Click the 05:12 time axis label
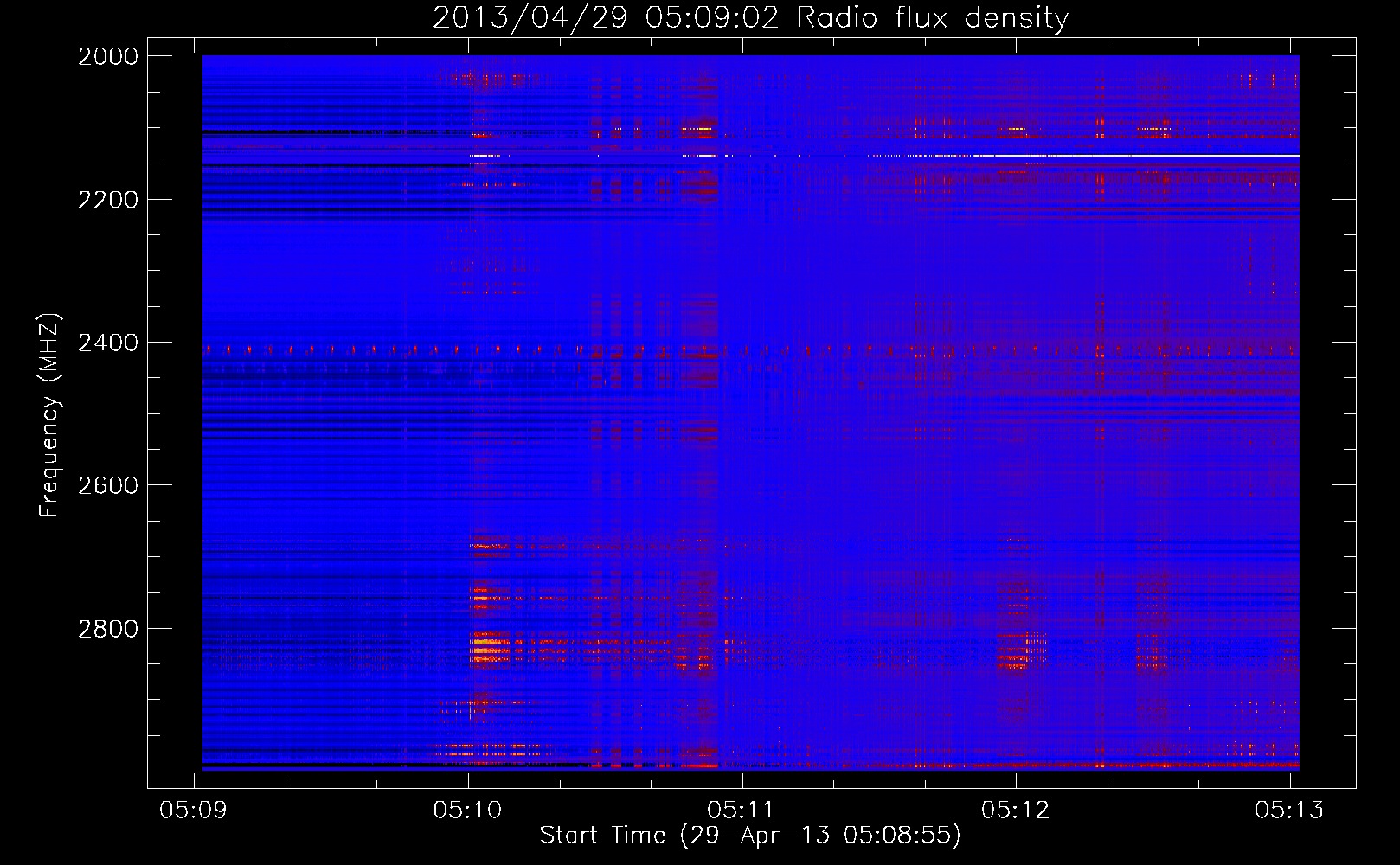Screen dimensions: 1400x865 click(x=1016, y=810)
